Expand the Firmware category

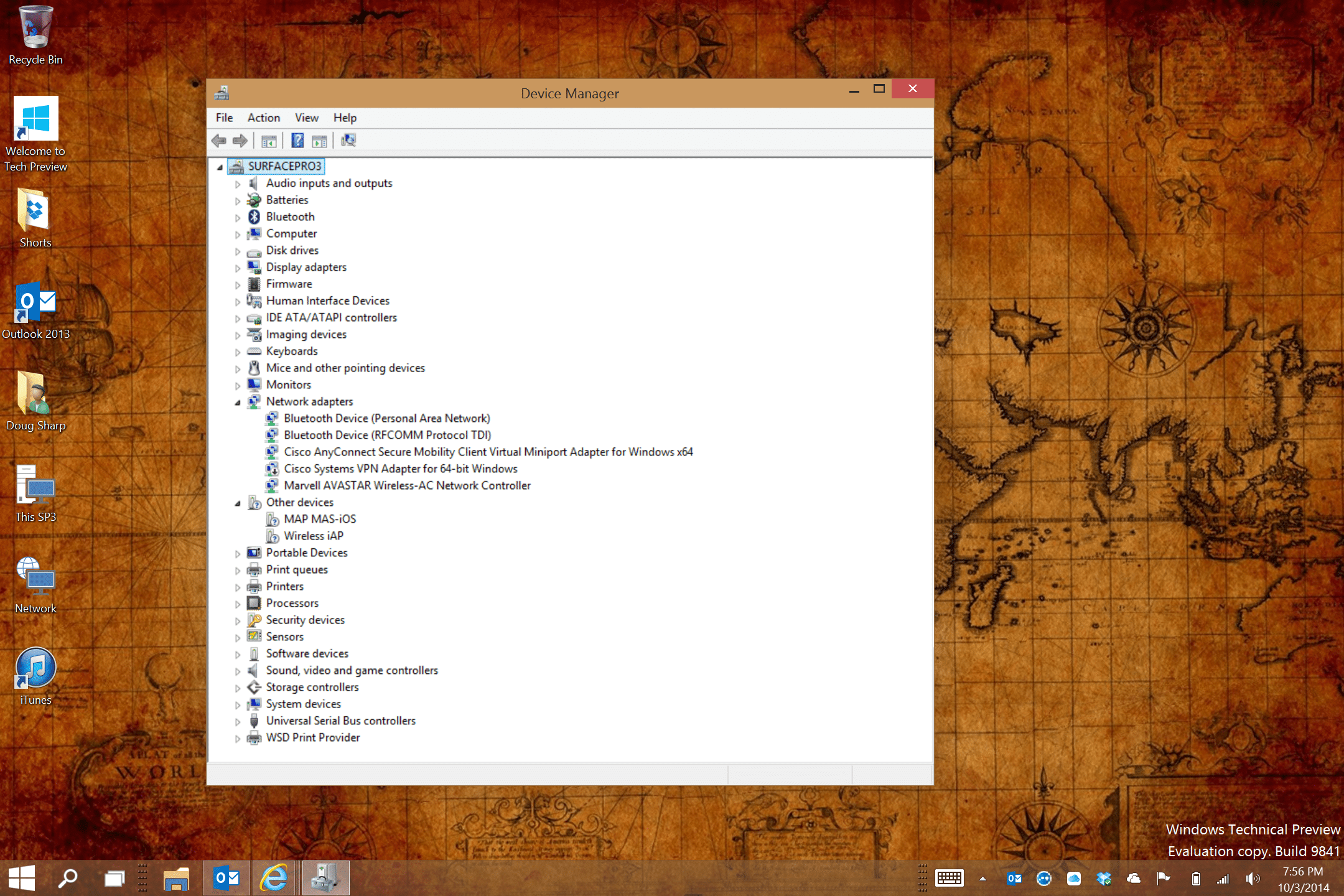pyautogui.click(x=238, y=285)
